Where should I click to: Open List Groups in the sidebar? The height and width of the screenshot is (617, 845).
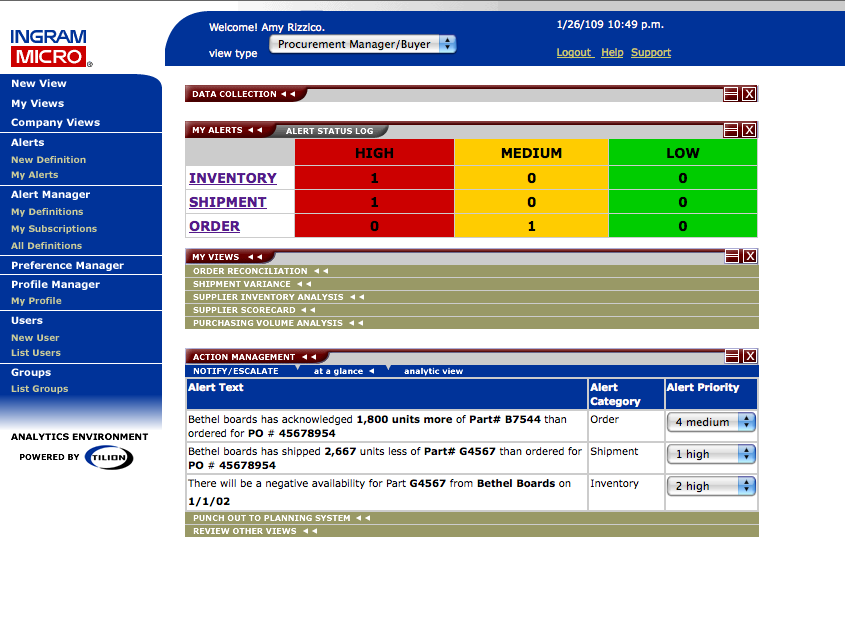(39, 389)
